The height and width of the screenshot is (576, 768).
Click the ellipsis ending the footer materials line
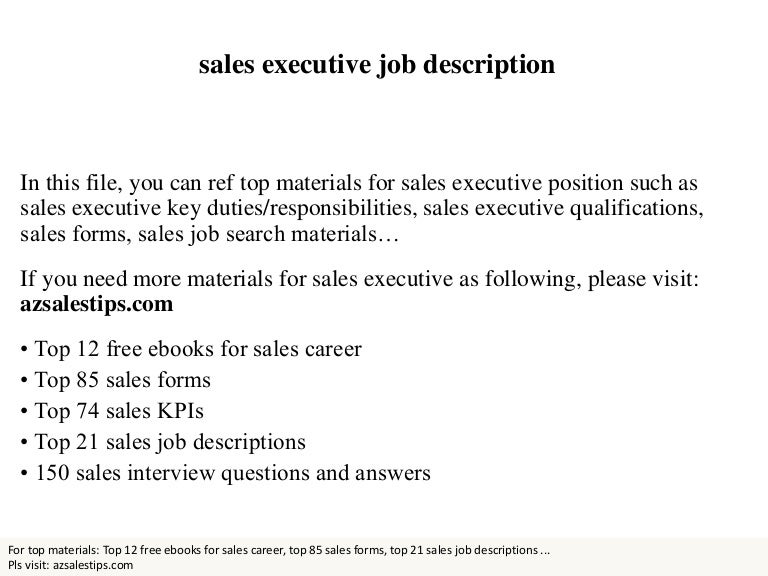tap(544, 550)
